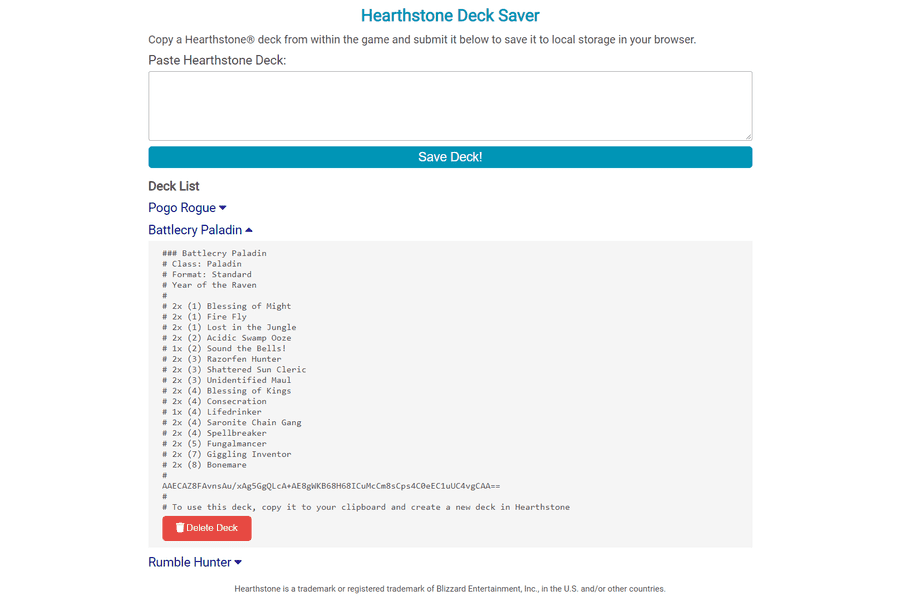Click the 'To use this deck' instruction line

[x=366, y=507]
